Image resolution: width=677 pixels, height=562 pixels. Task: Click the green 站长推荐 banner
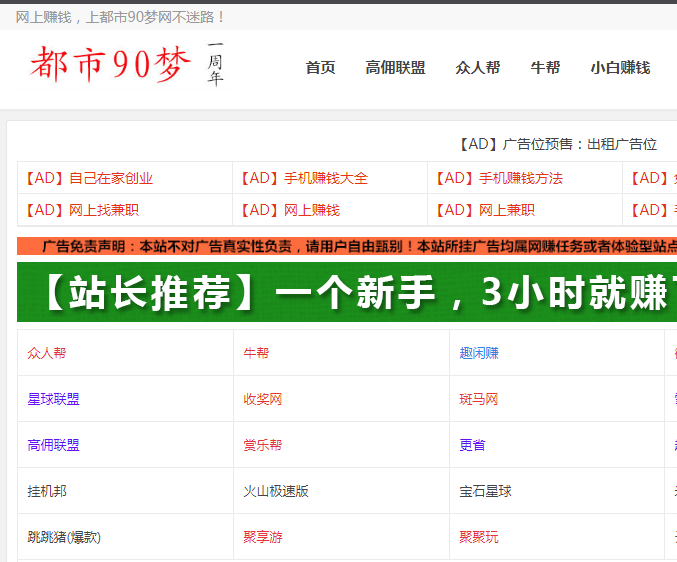coord(347,292)
